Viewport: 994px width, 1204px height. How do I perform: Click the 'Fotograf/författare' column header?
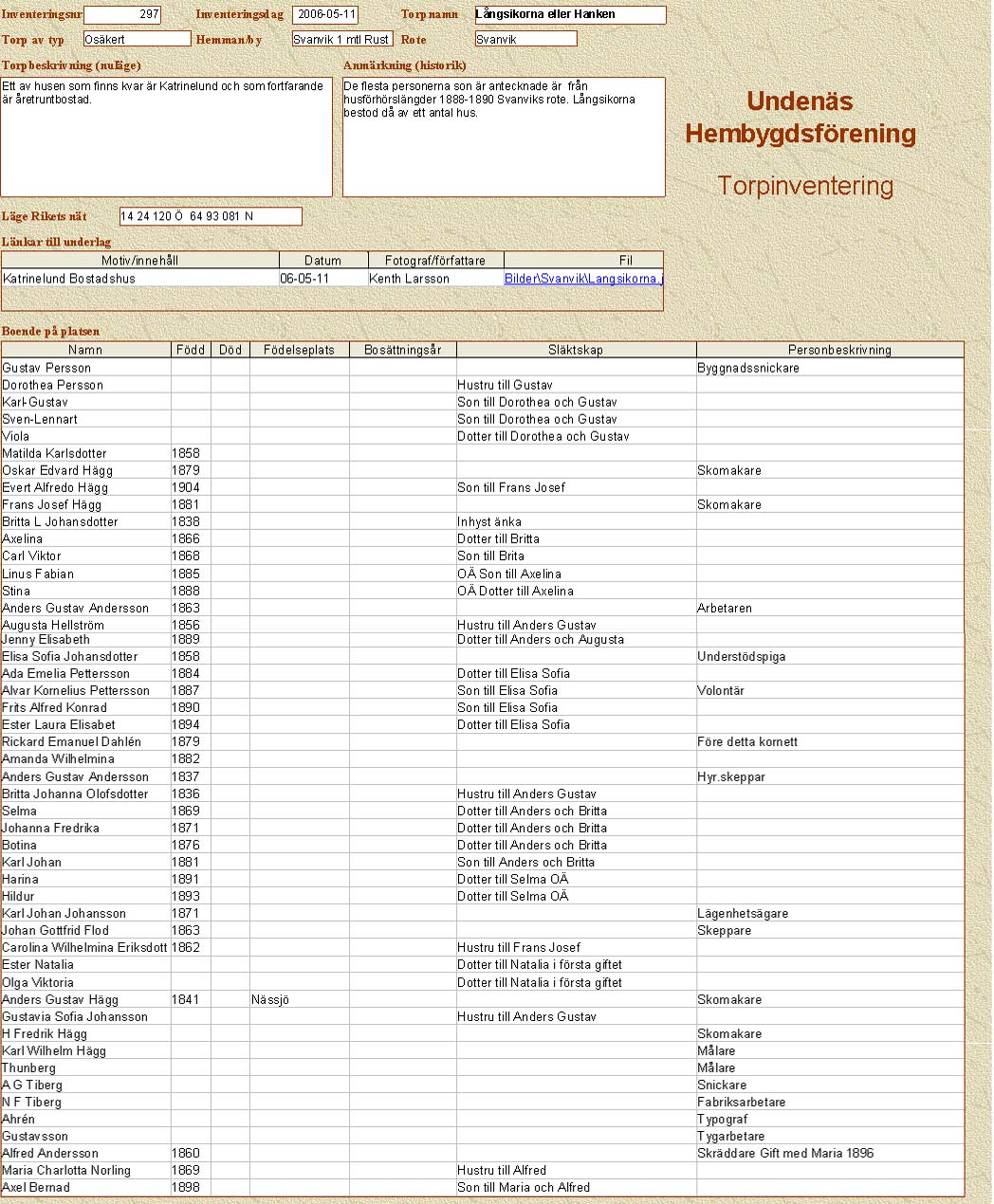[435, 261]
